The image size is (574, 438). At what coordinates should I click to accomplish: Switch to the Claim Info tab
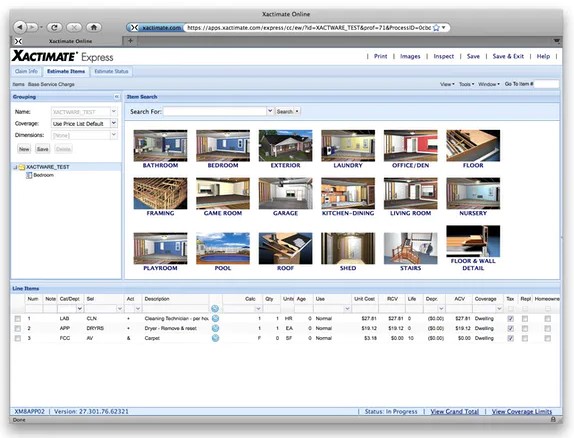coord(26,71)
